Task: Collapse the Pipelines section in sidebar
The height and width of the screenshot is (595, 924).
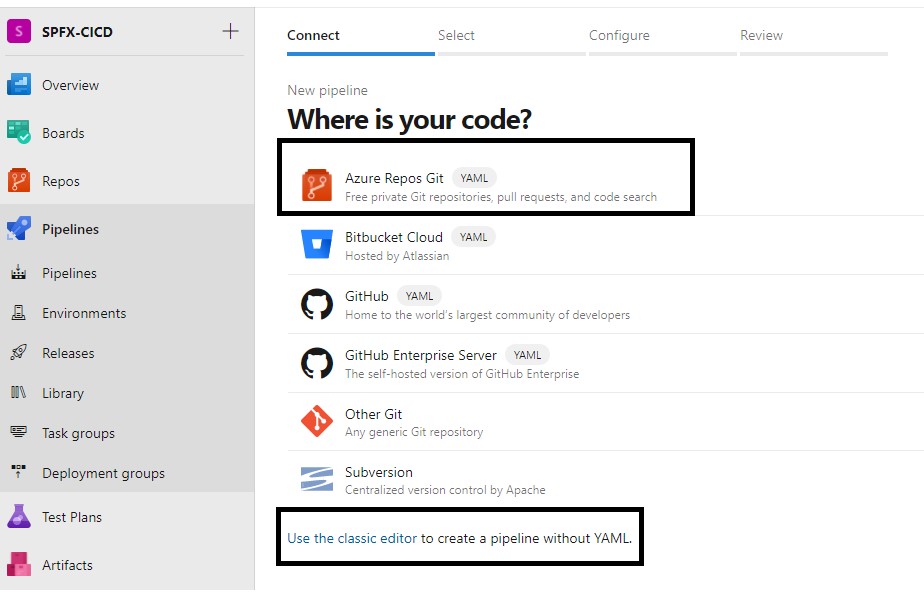Action: [x=70, y=229]
